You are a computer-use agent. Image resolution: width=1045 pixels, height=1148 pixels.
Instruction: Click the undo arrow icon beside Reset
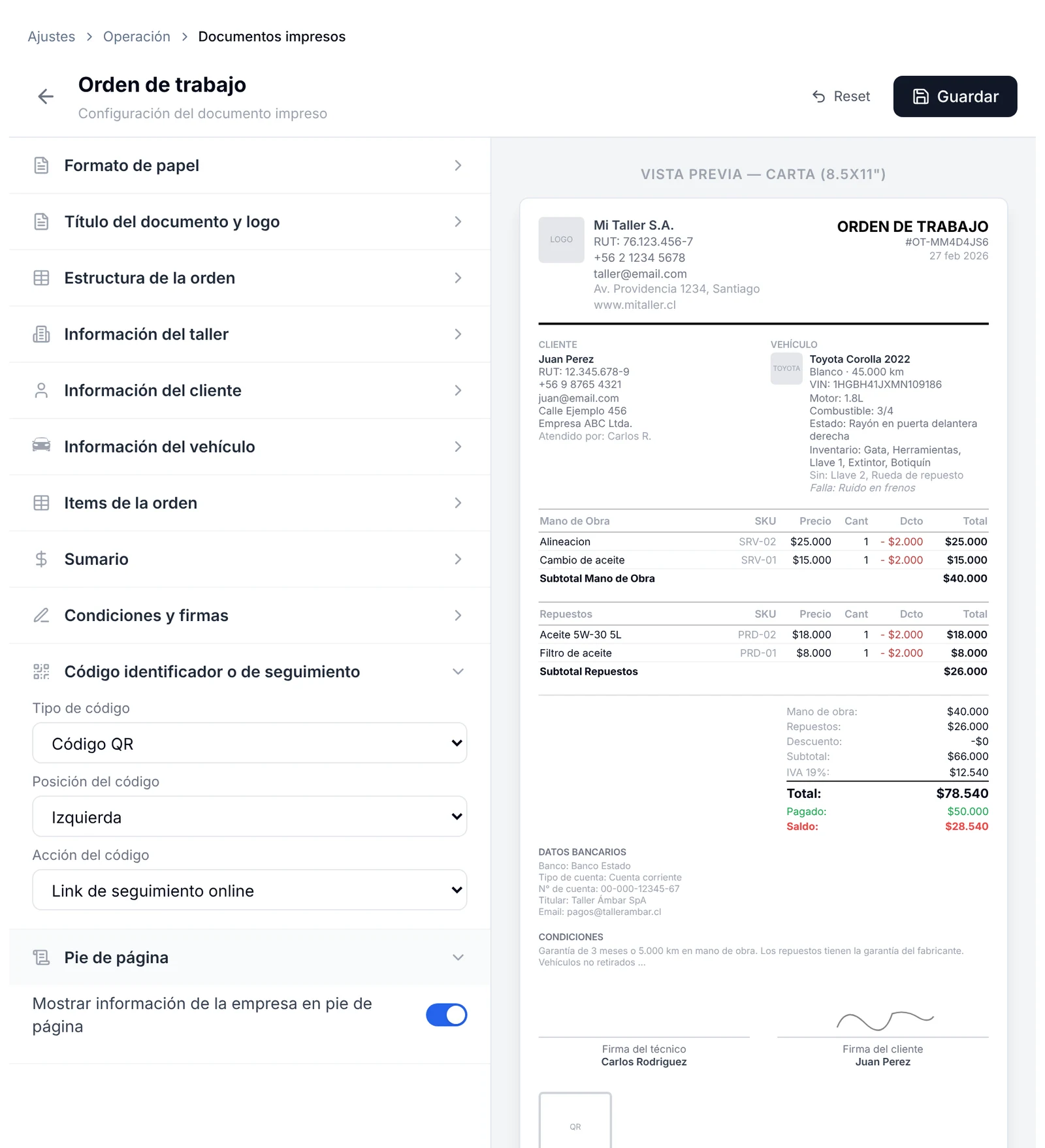click(819, 97)
